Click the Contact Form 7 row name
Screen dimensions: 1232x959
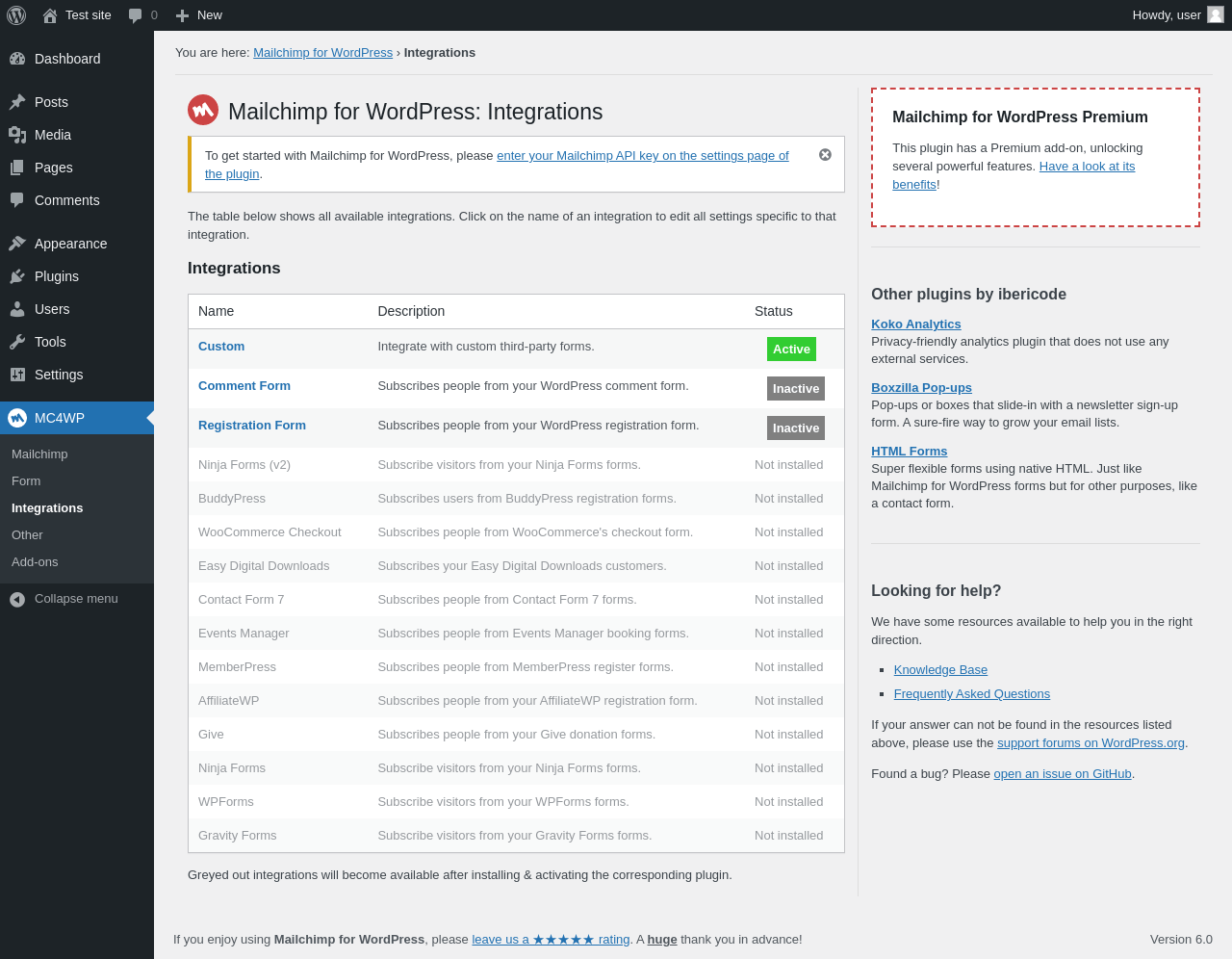tap(242, 600)
